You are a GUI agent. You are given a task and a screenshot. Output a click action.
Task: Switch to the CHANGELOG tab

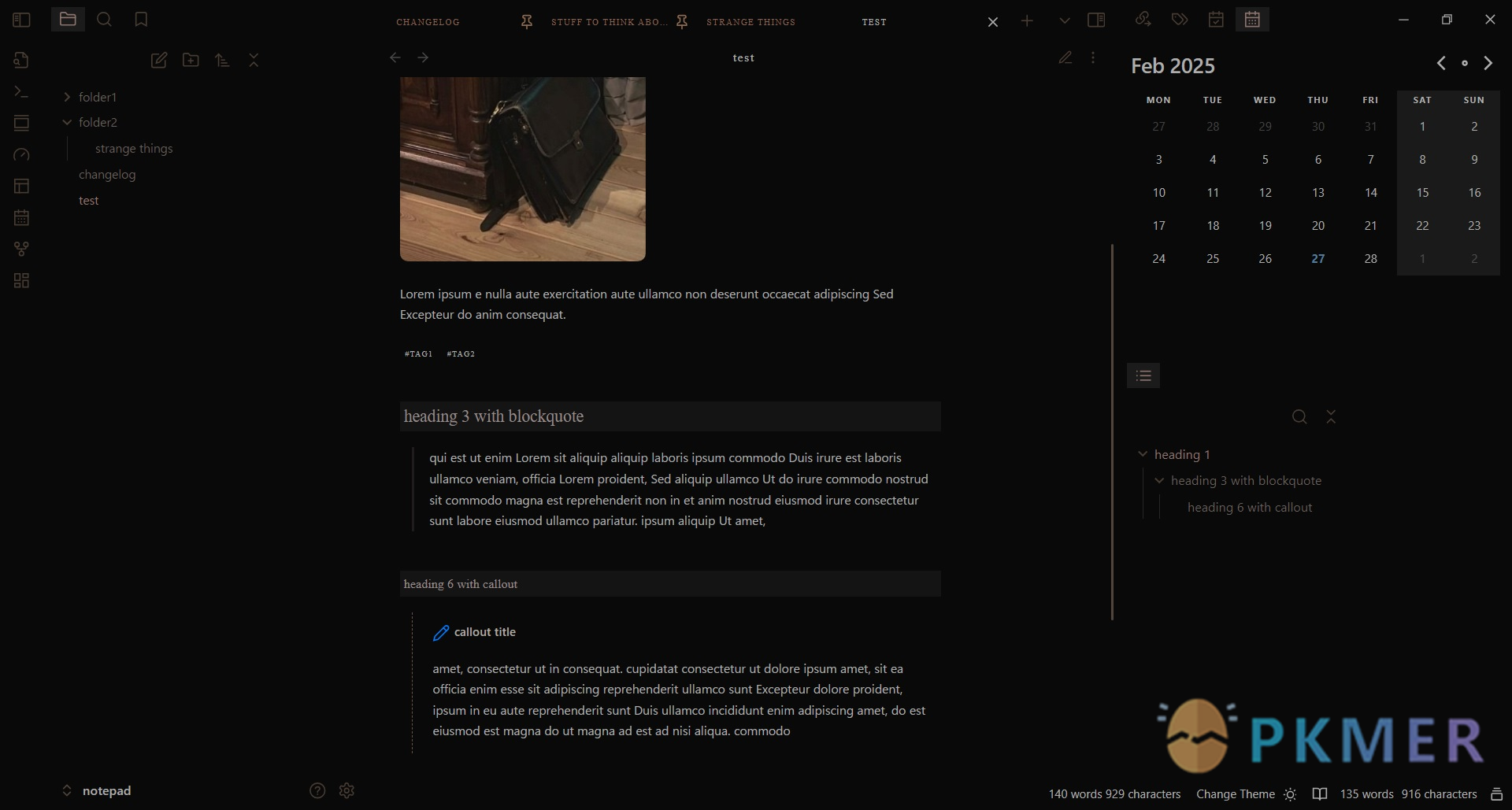coord(428,21)
